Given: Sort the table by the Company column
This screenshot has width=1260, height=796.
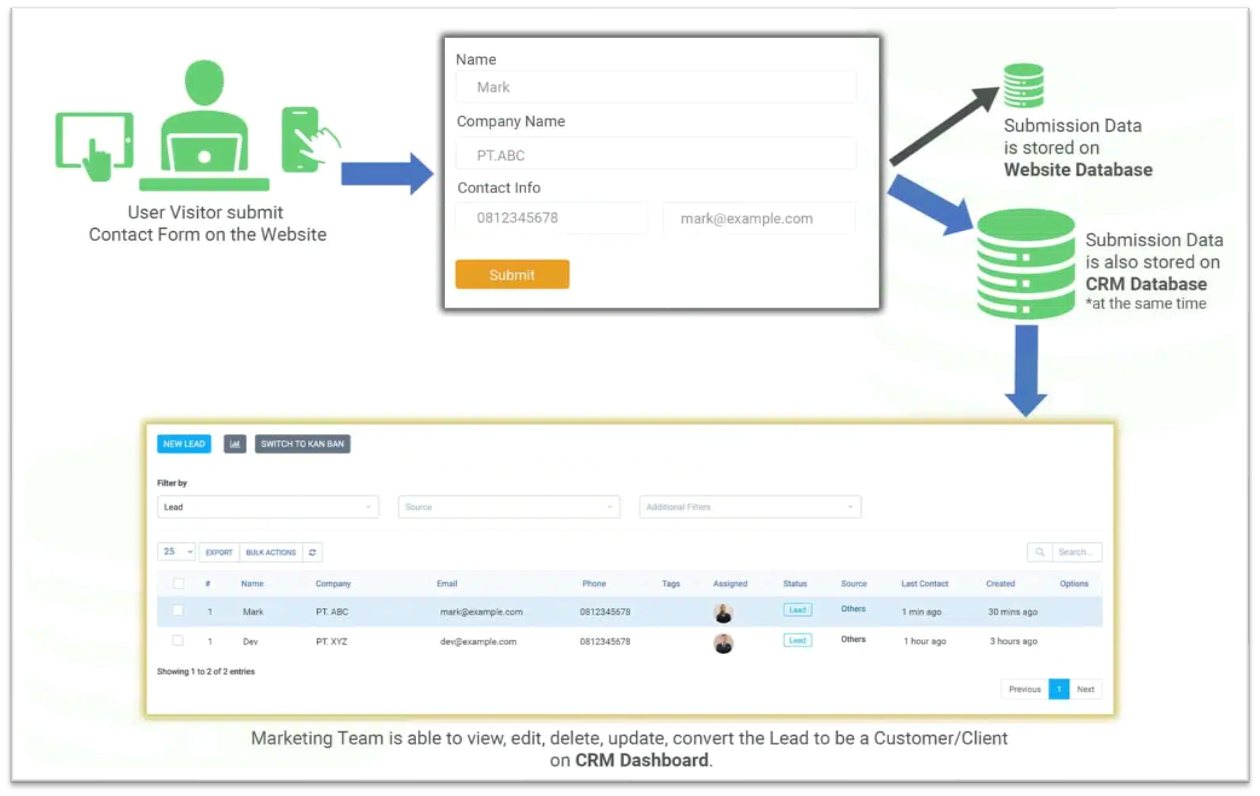Looking at the screenshot, I should [x=333, y=584].
